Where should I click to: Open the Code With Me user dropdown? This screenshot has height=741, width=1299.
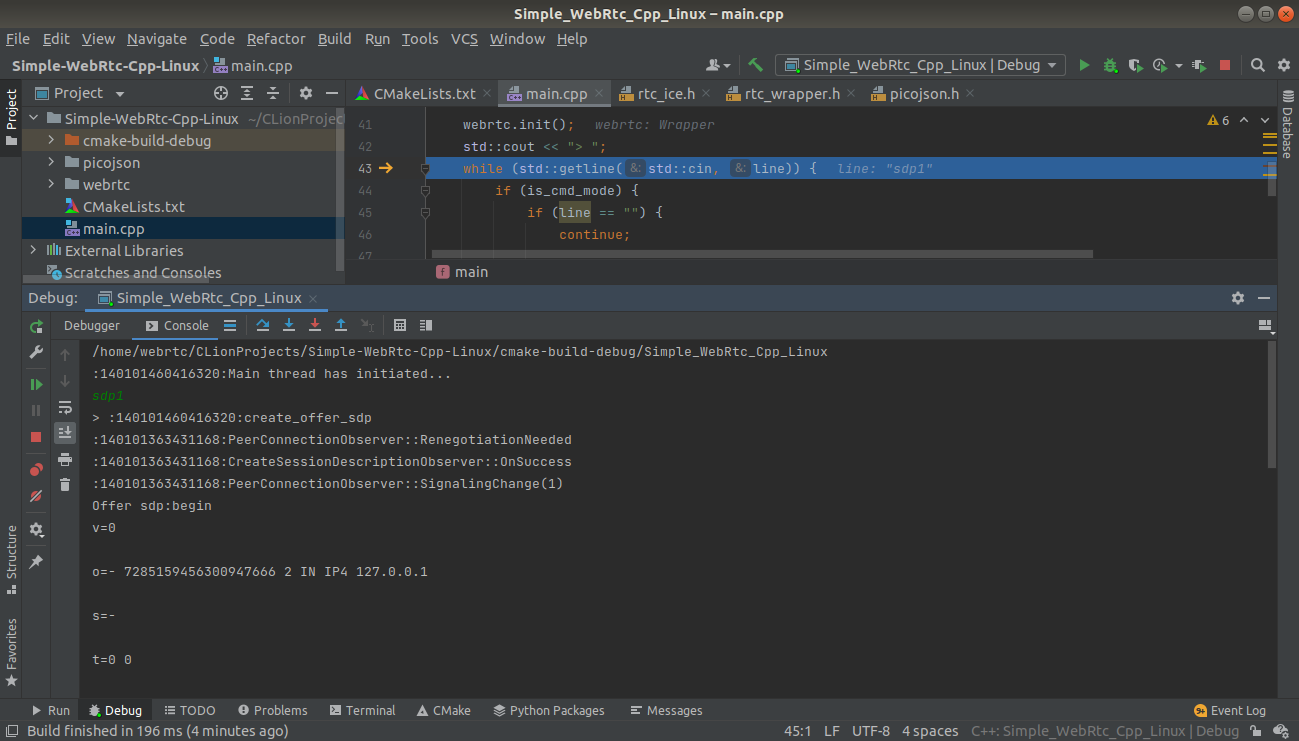[x=718, y=65]
